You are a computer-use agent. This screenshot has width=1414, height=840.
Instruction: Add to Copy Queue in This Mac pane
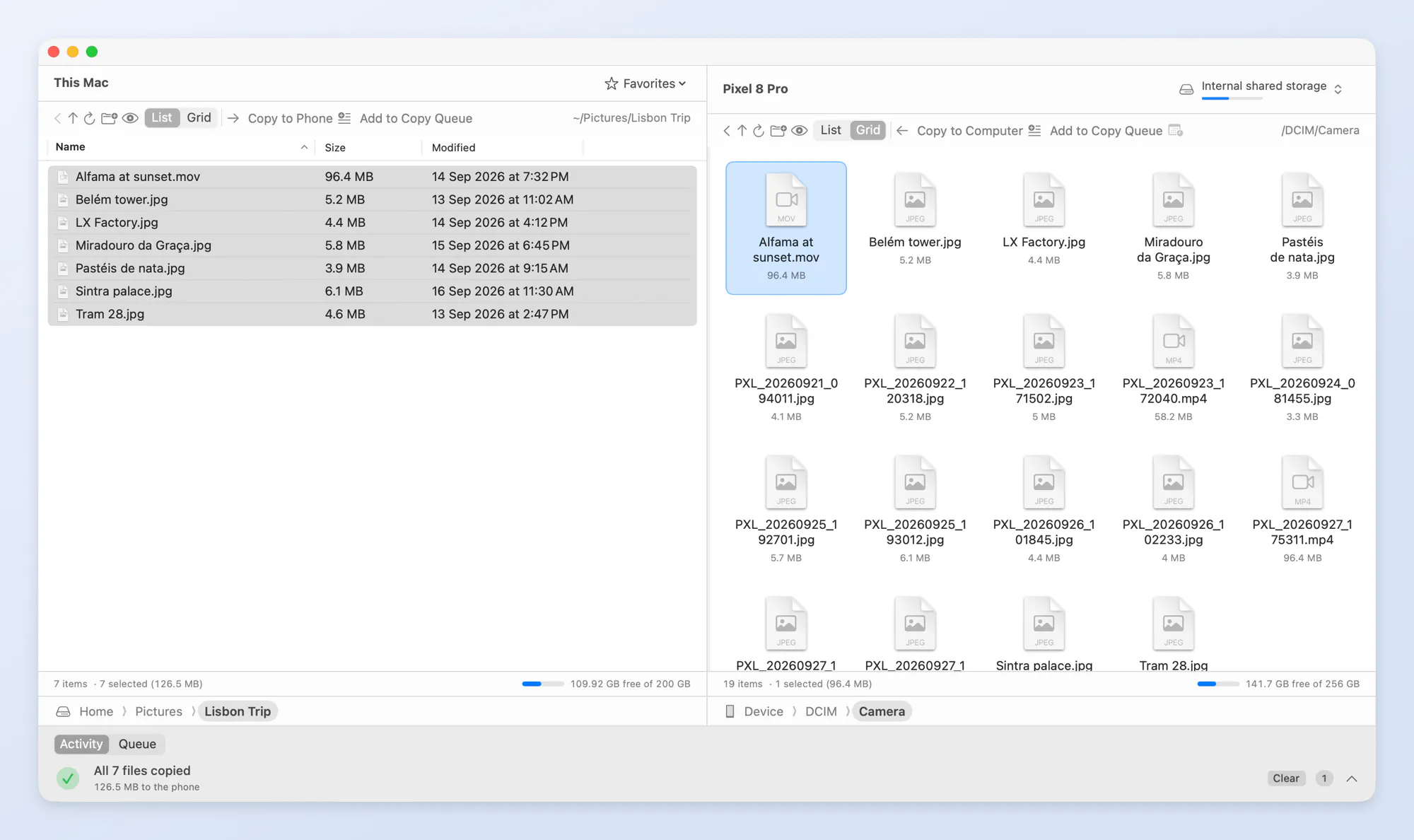[x=405, y=118]
